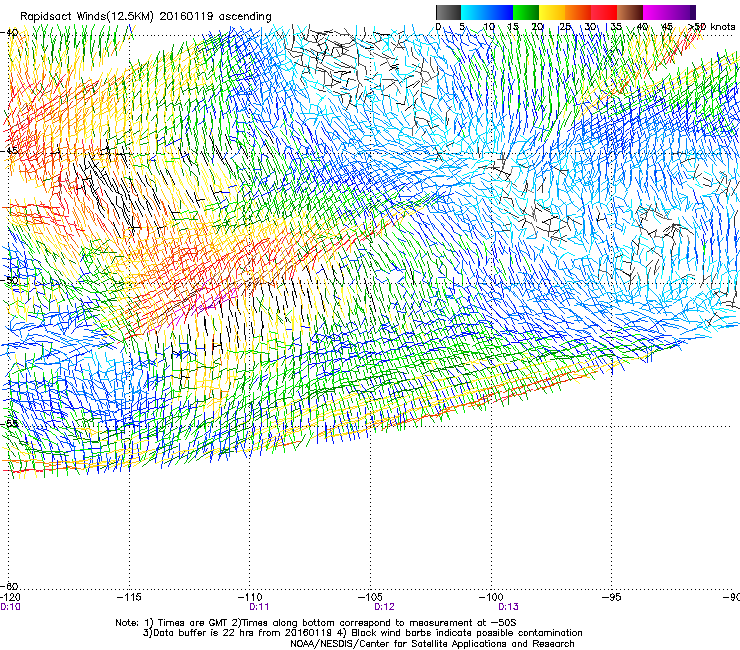Click the -60 latitude axis label
740x650 pixels.
click(9, 586)
